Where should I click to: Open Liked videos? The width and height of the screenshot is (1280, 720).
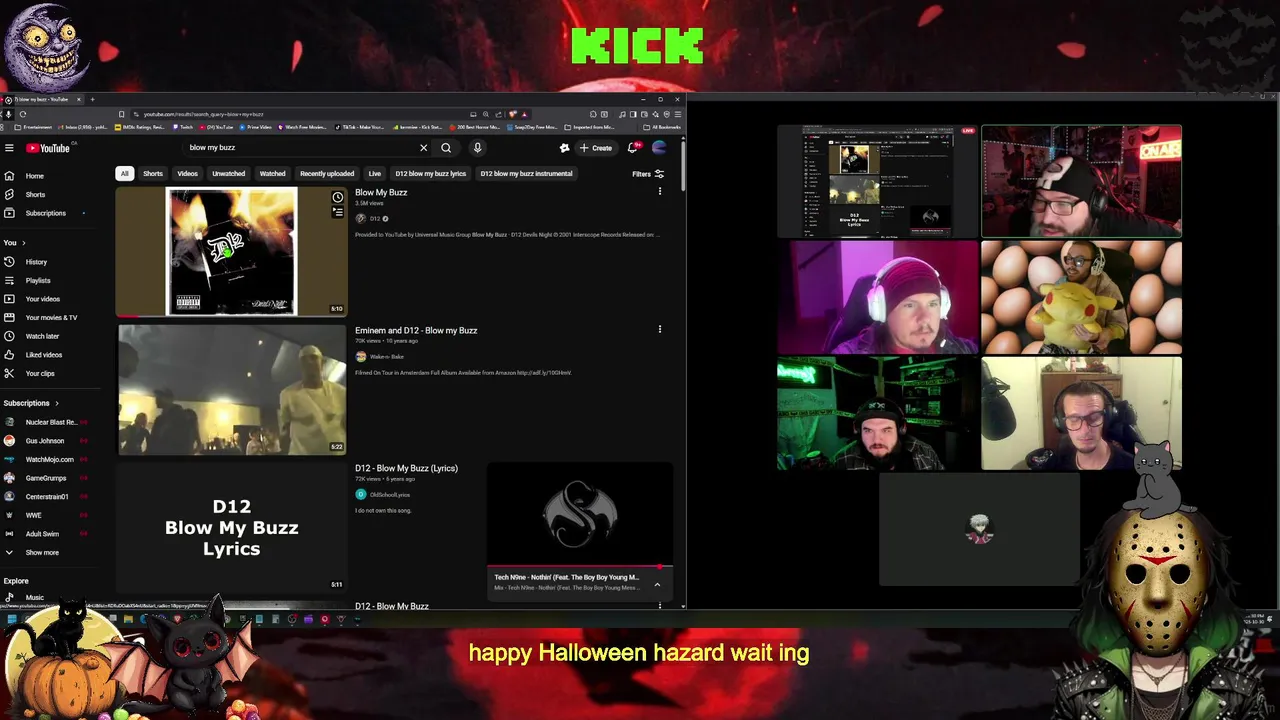pos(43,354)
